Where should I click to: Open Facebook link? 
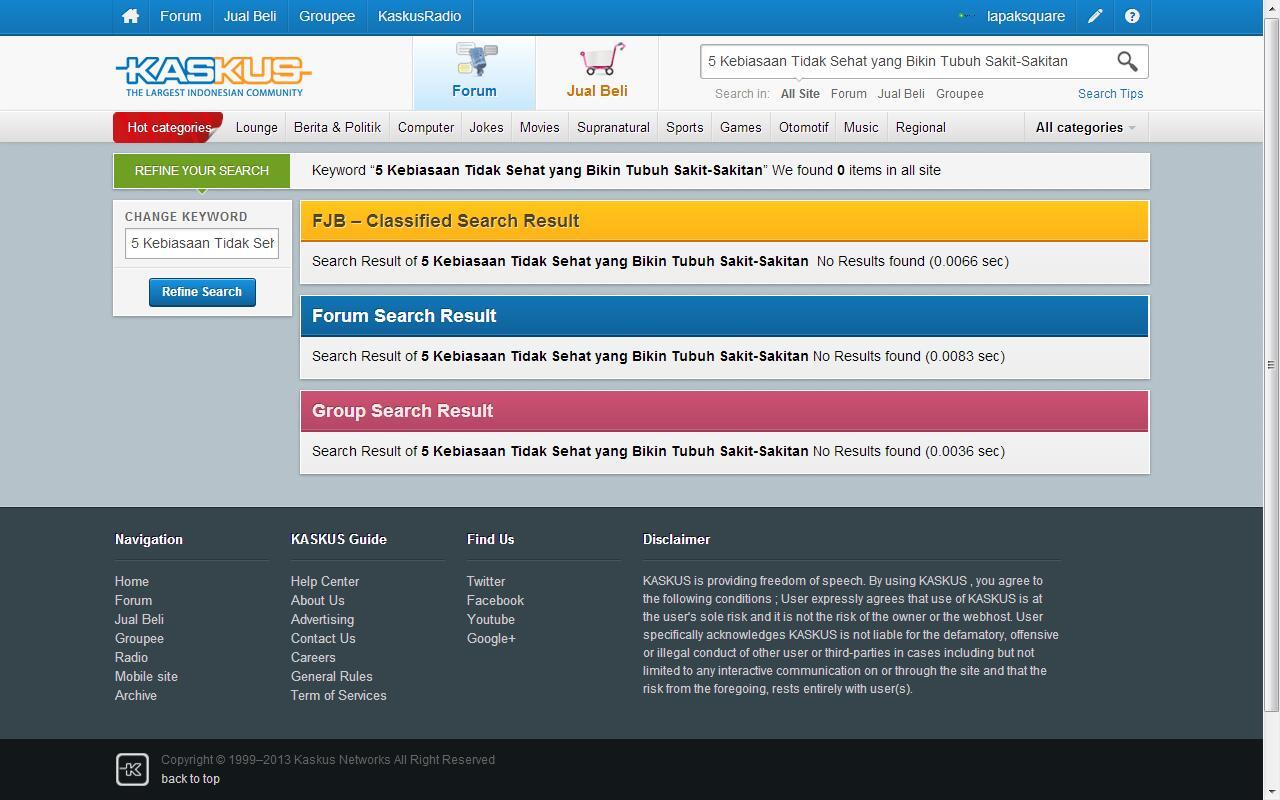point(496,600)
